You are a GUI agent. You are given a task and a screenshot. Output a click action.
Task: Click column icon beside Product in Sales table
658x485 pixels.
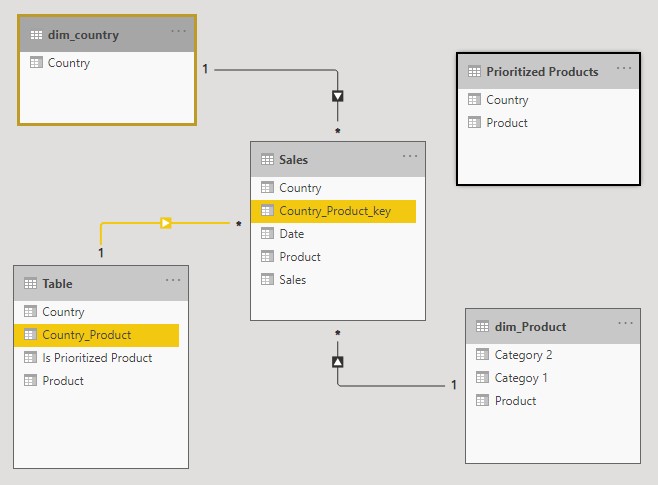[267, 256]
